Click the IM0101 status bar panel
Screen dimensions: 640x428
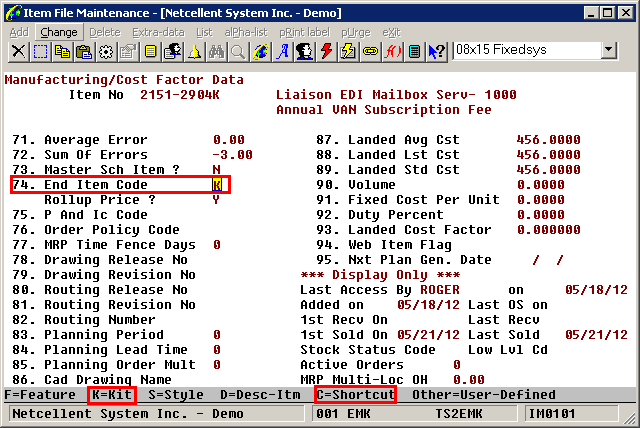571,414
